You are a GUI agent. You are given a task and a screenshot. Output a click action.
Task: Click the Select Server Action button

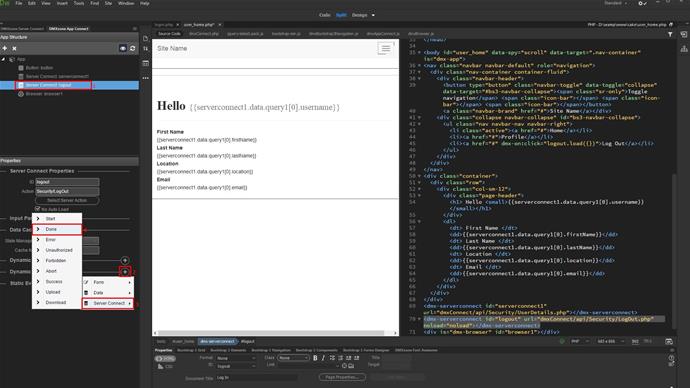[x=67, y=201]
